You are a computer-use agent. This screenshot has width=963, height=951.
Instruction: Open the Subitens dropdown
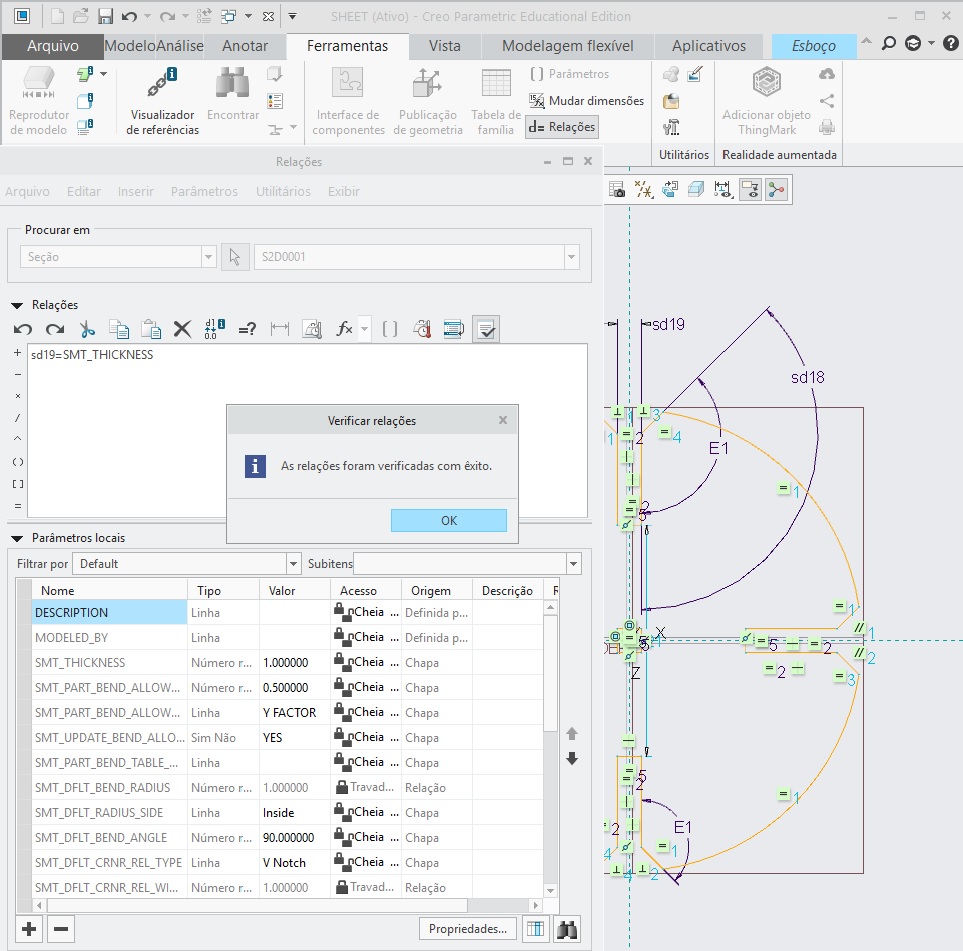574,564
